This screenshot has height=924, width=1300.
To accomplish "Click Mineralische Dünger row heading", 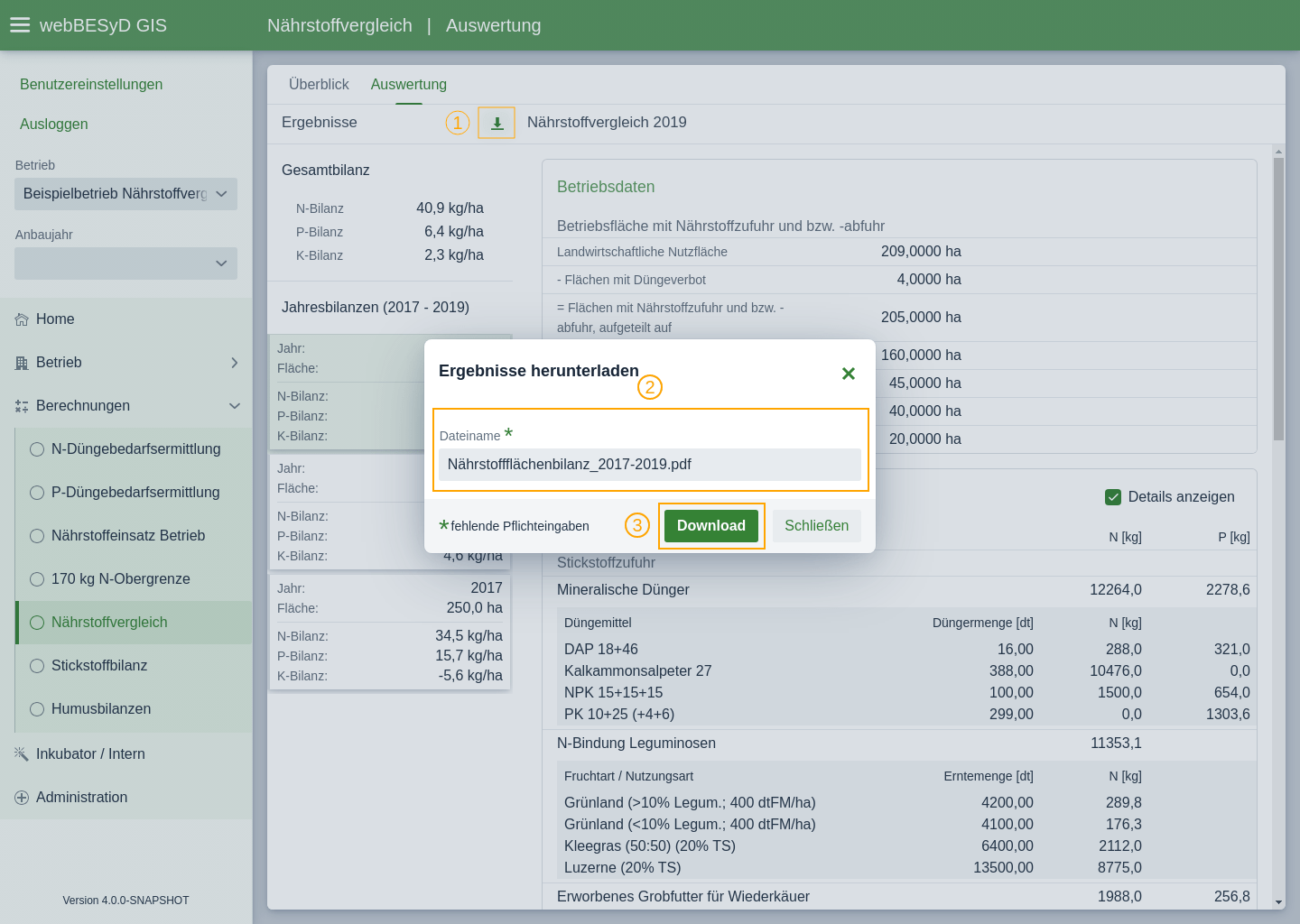I will [623, 590].
